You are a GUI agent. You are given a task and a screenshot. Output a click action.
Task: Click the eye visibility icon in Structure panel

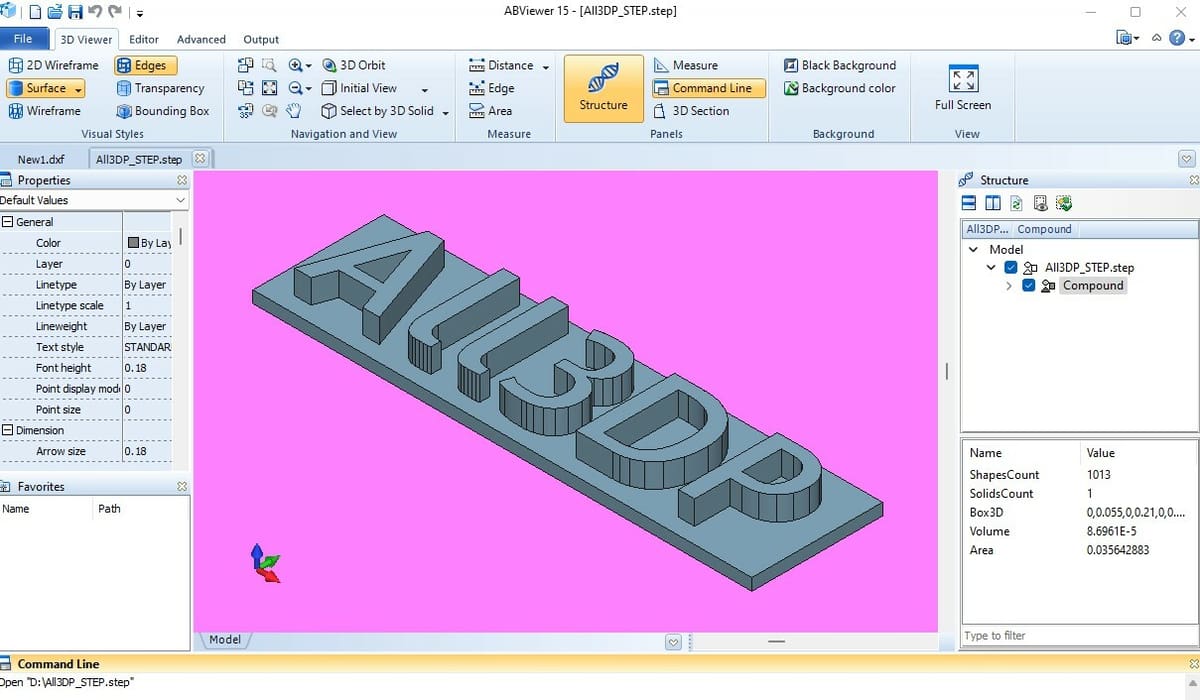point(1040,203)
